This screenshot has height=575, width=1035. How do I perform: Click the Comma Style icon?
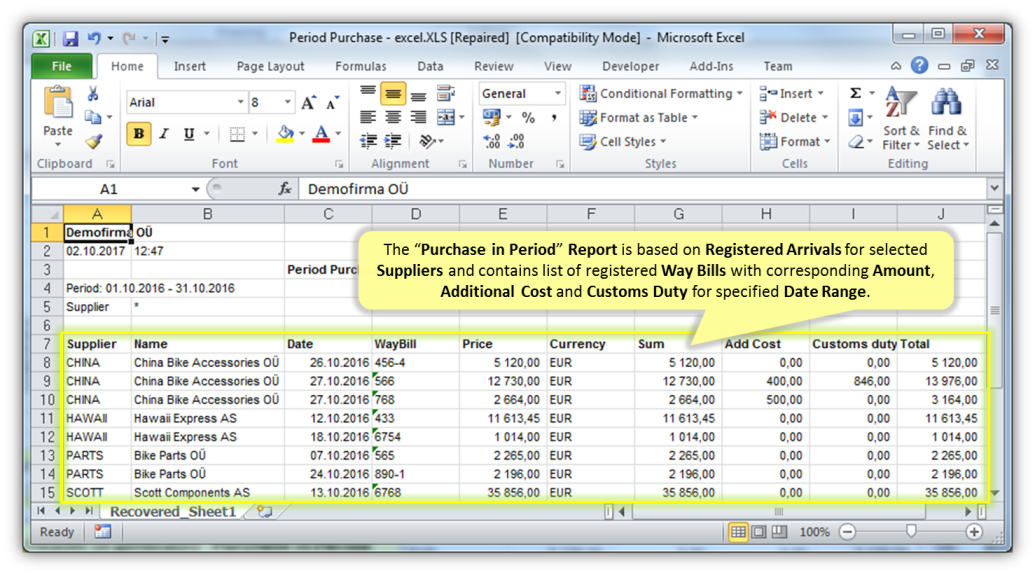click(554, 118)
